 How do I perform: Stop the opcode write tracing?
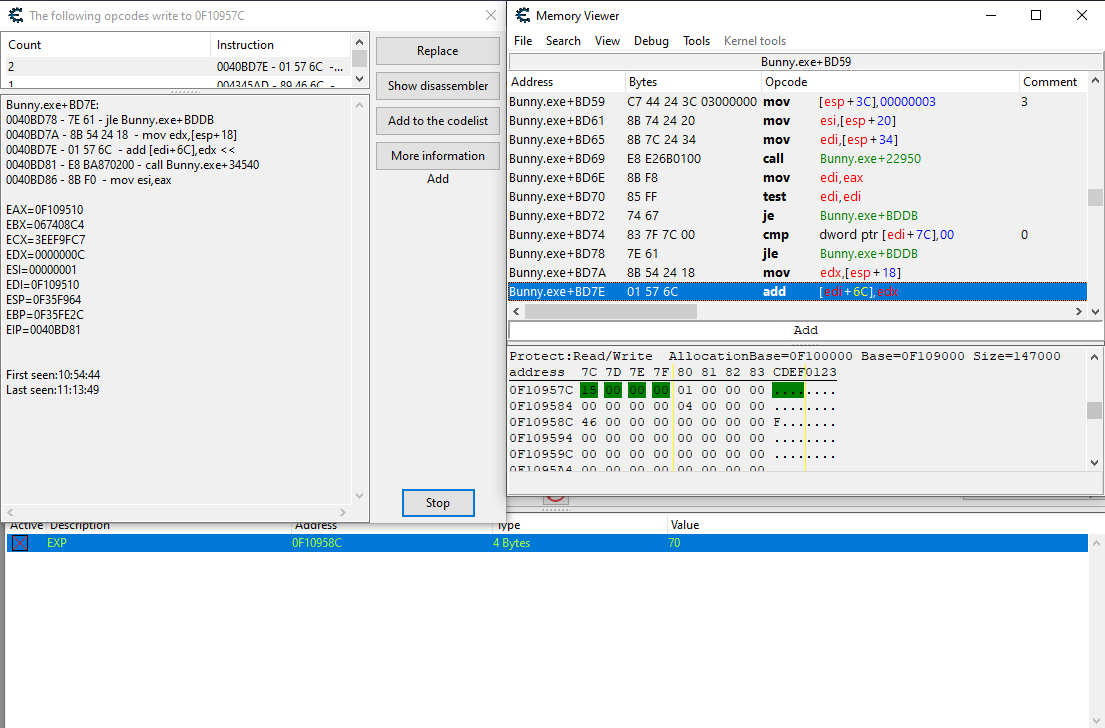coord(437,503)
